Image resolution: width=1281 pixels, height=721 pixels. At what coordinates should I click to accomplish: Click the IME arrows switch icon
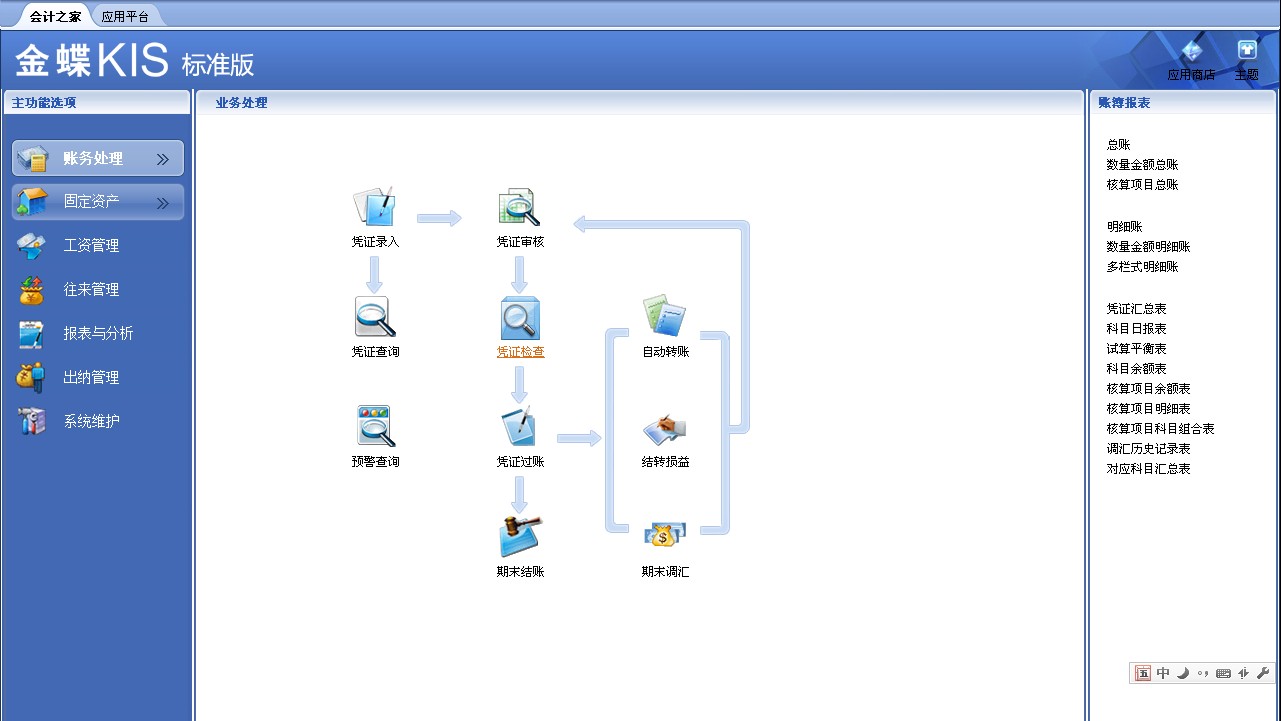tap(1244, 673)
